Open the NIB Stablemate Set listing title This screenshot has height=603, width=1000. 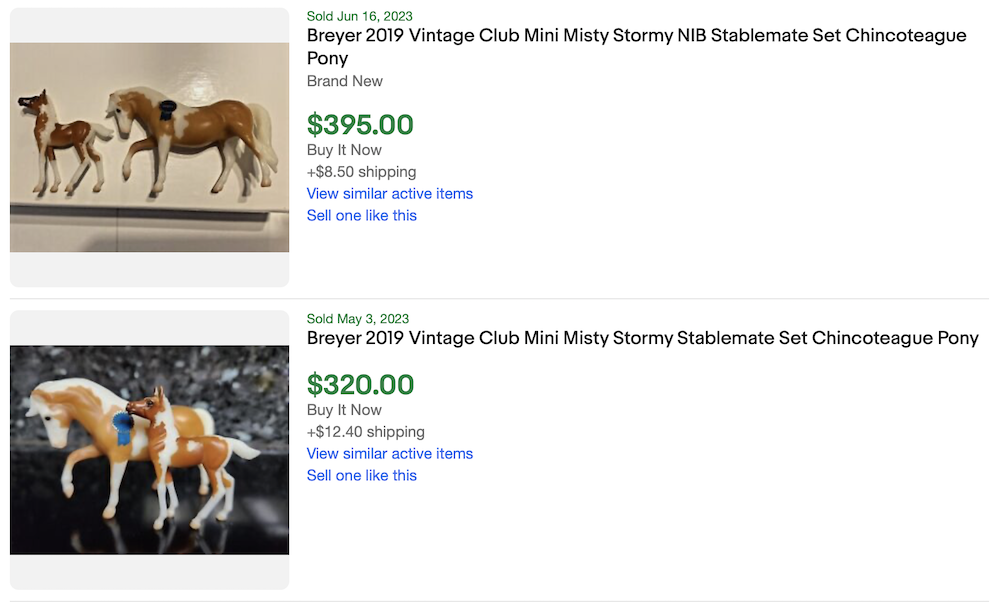[x=636, y=47]
